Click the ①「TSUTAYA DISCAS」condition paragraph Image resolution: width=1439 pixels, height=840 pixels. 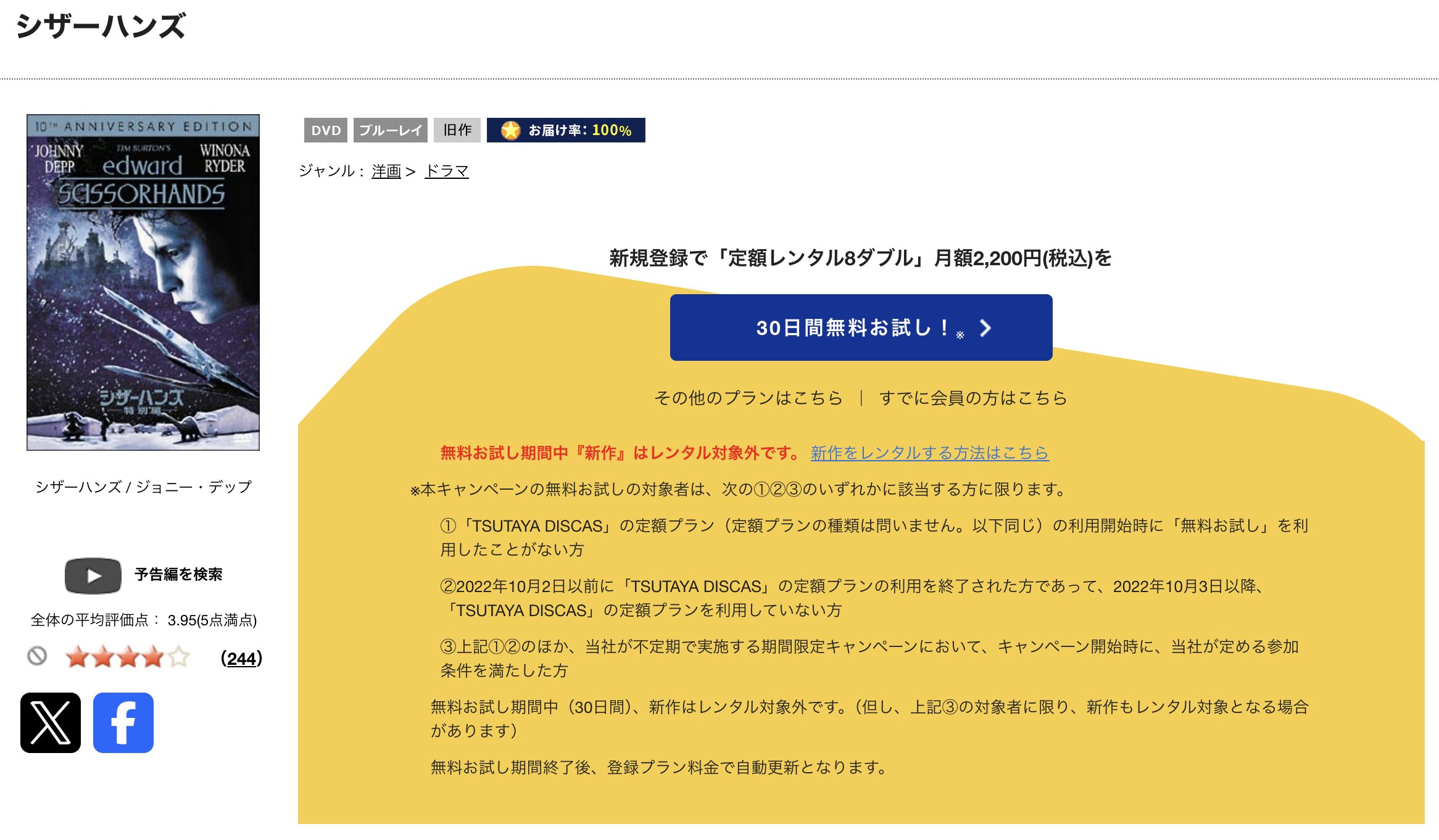click(x=874, y=537)
